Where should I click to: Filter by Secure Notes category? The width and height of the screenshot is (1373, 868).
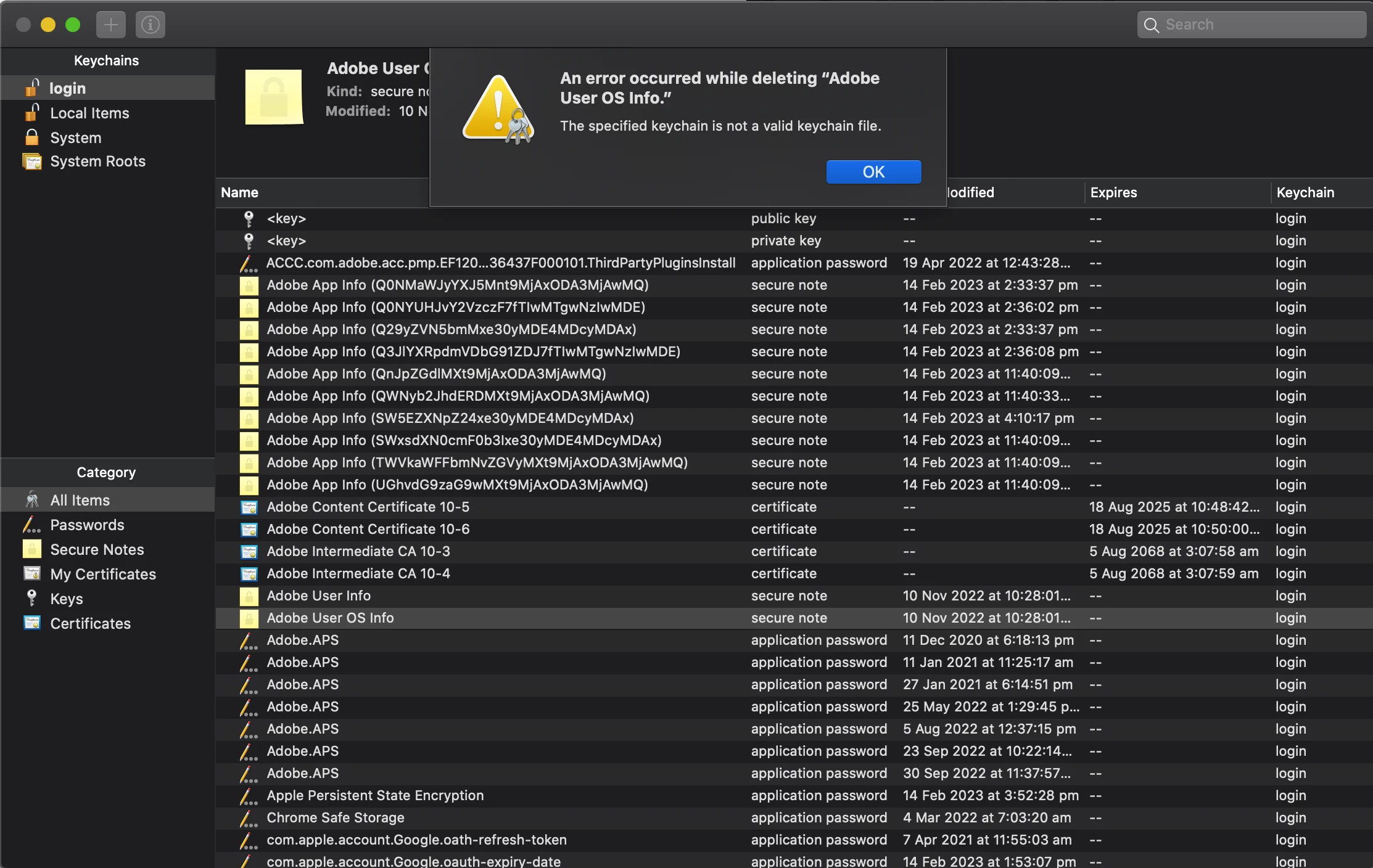coord(97,550)
